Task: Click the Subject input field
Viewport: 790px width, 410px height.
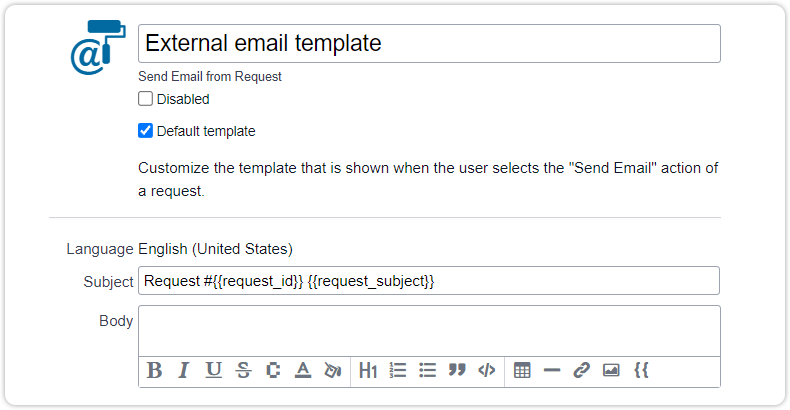Action: pyautogui.click(x=429, y=281)
